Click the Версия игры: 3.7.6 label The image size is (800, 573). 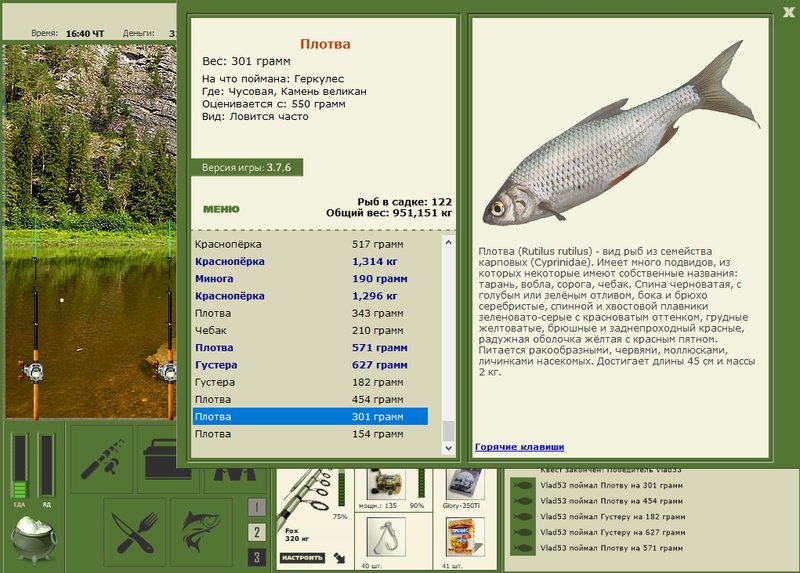[x=246, y=167]
